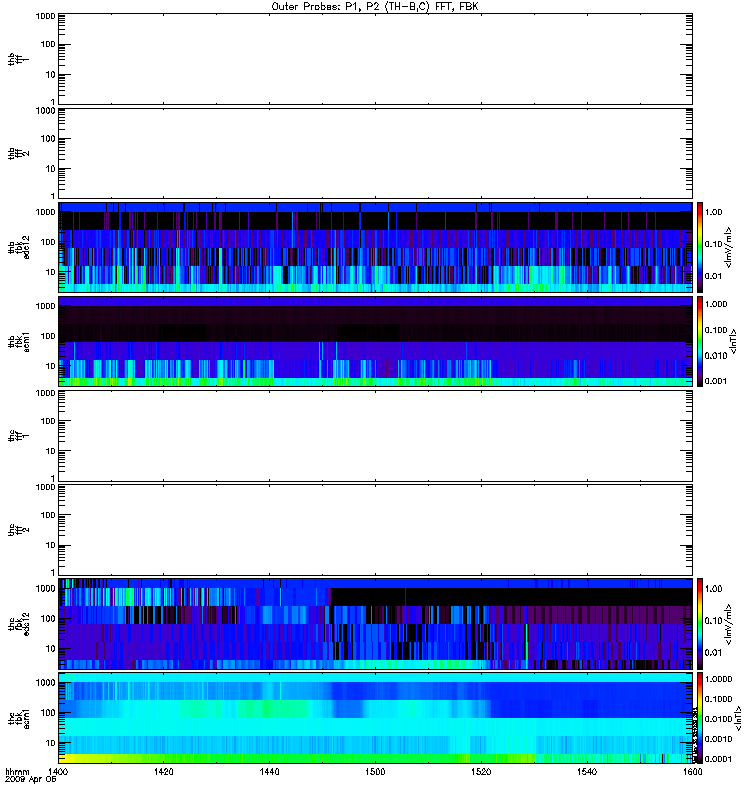Click the 10 tick of thb scm1 panel
This screenshot has height=800, width=750.
click(50, 366)
